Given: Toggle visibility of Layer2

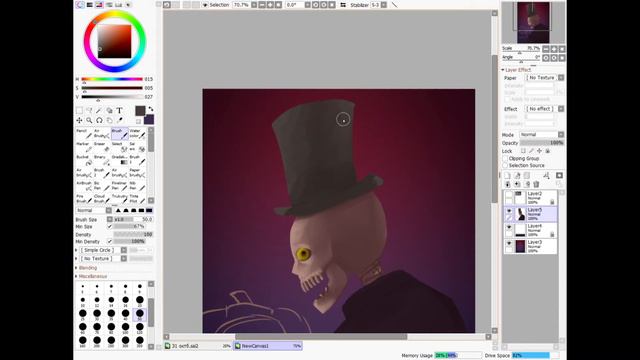Looking at the screenshot, I should coord(509,195).
